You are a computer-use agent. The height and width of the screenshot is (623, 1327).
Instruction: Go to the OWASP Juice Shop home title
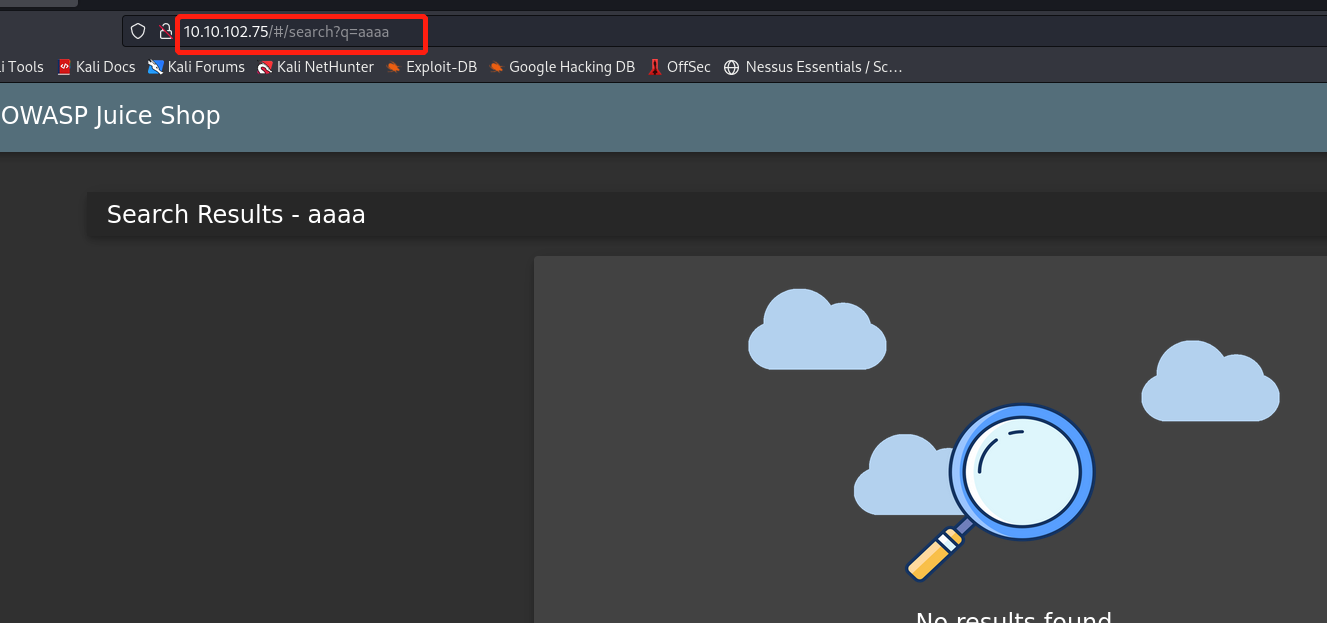(110, 116)
